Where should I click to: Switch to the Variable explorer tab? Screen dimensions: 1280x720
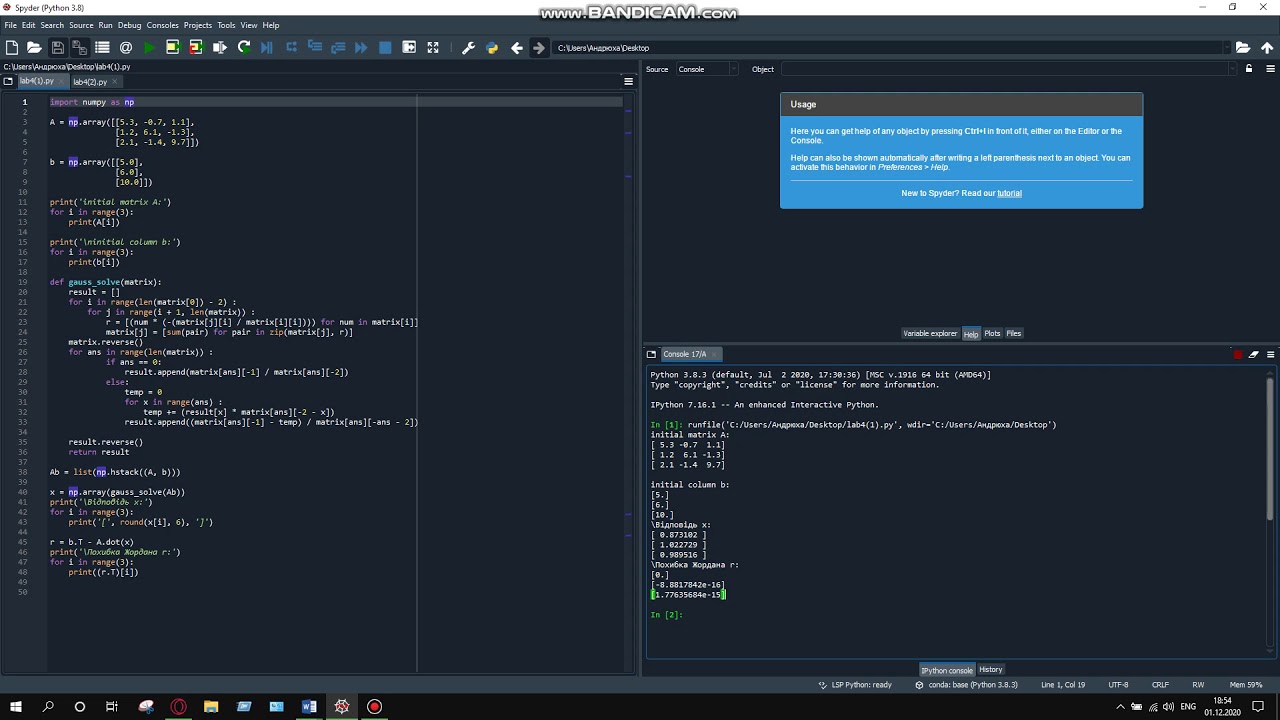930,333
